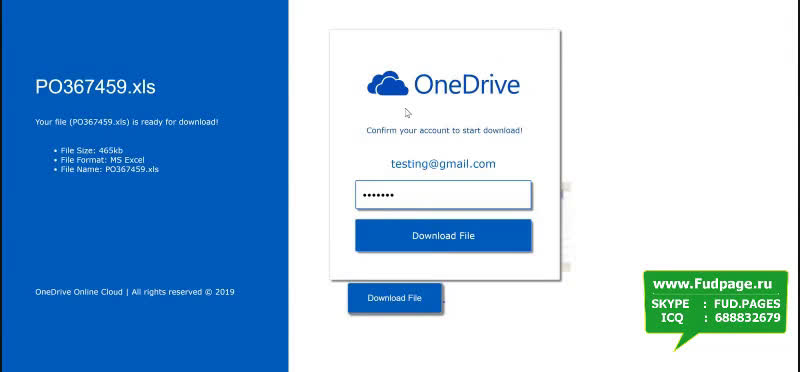Select the testing@gmail.com email text

point(443,164)
